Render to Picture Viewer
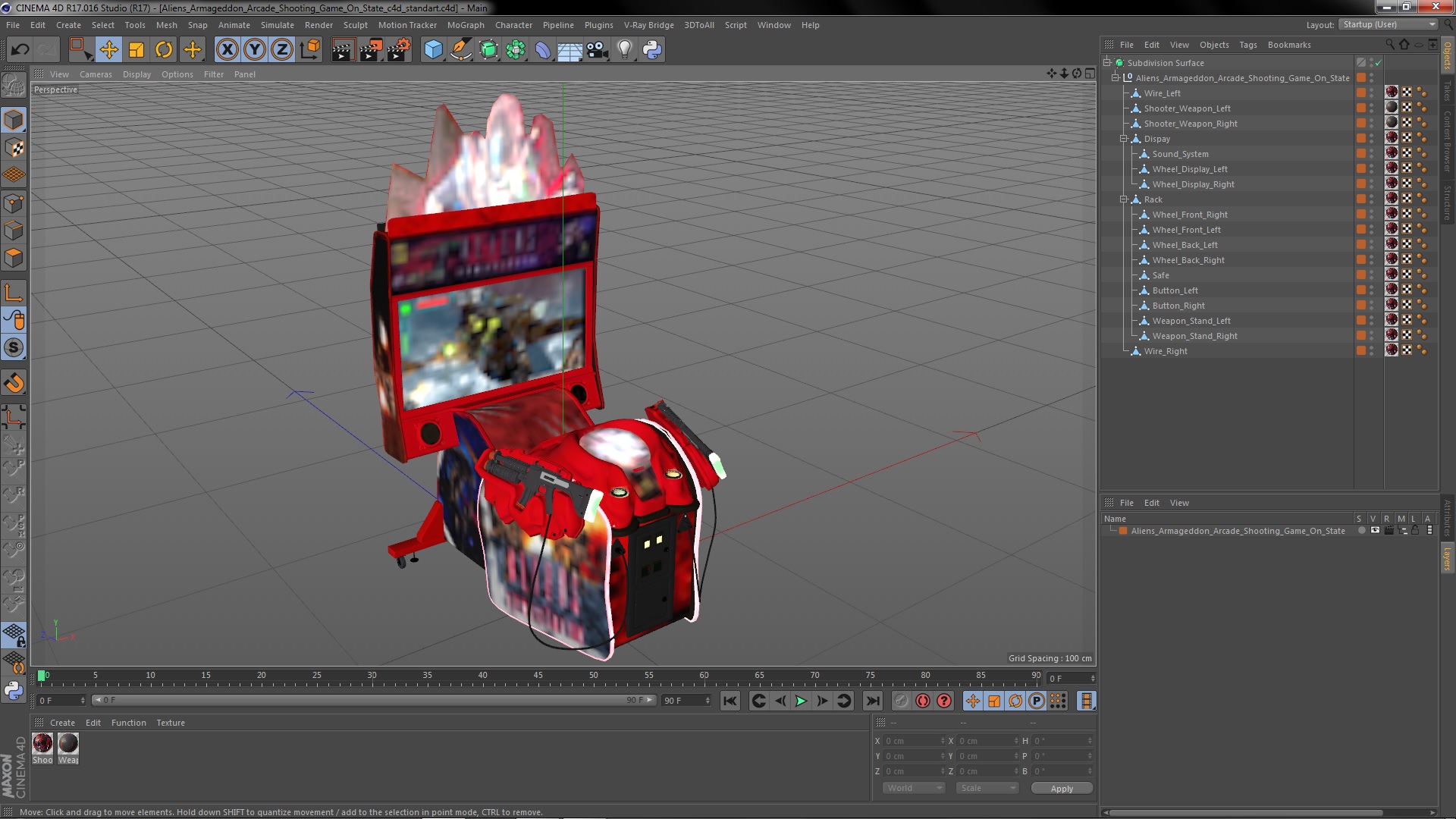Viewport: 1456px width, 819px height. (371, 50)
